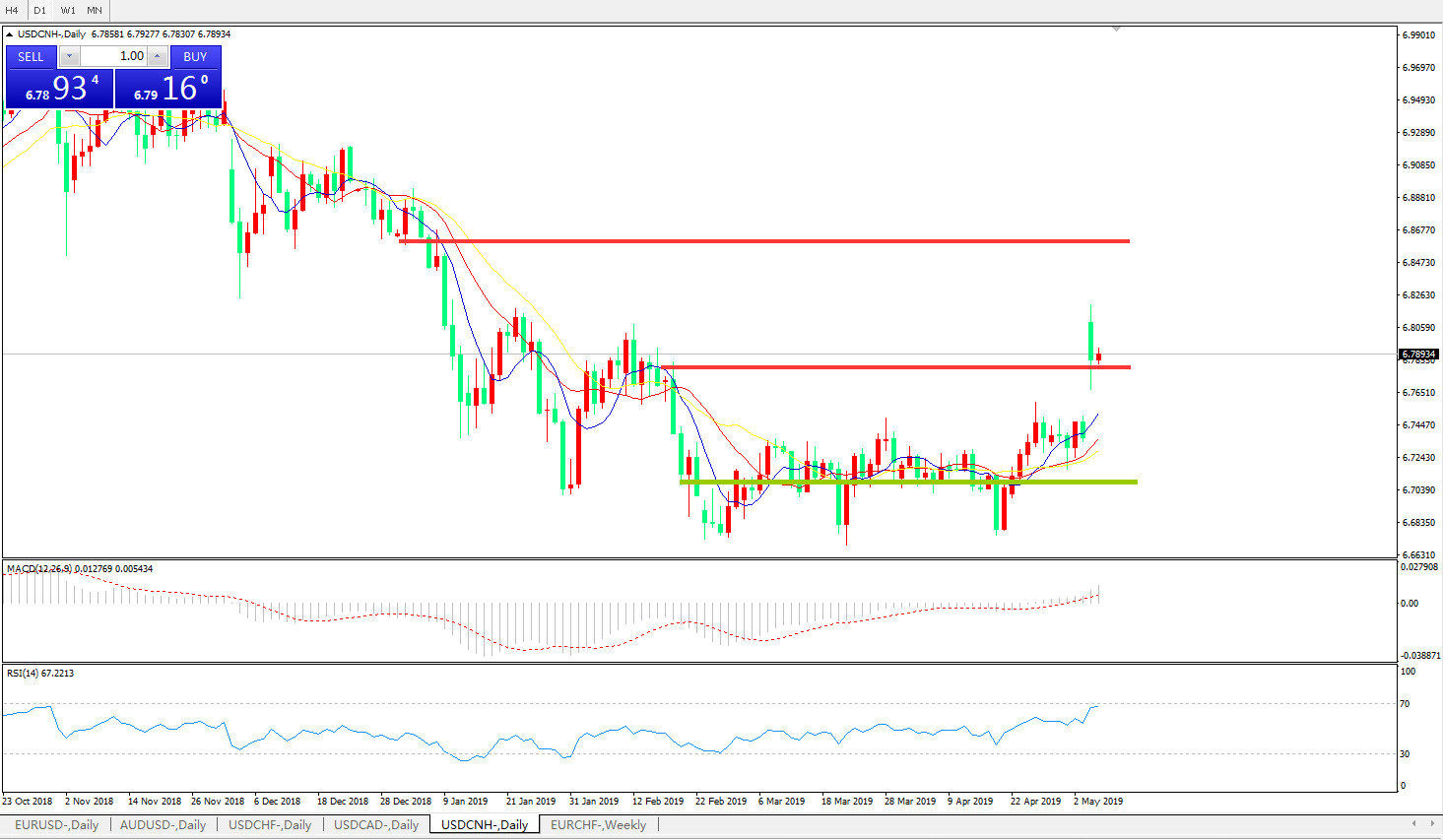Screen dimensions: 1443x840
Task: Switch to the EURCHF-,Weekly tab
Action: [598, 825]
